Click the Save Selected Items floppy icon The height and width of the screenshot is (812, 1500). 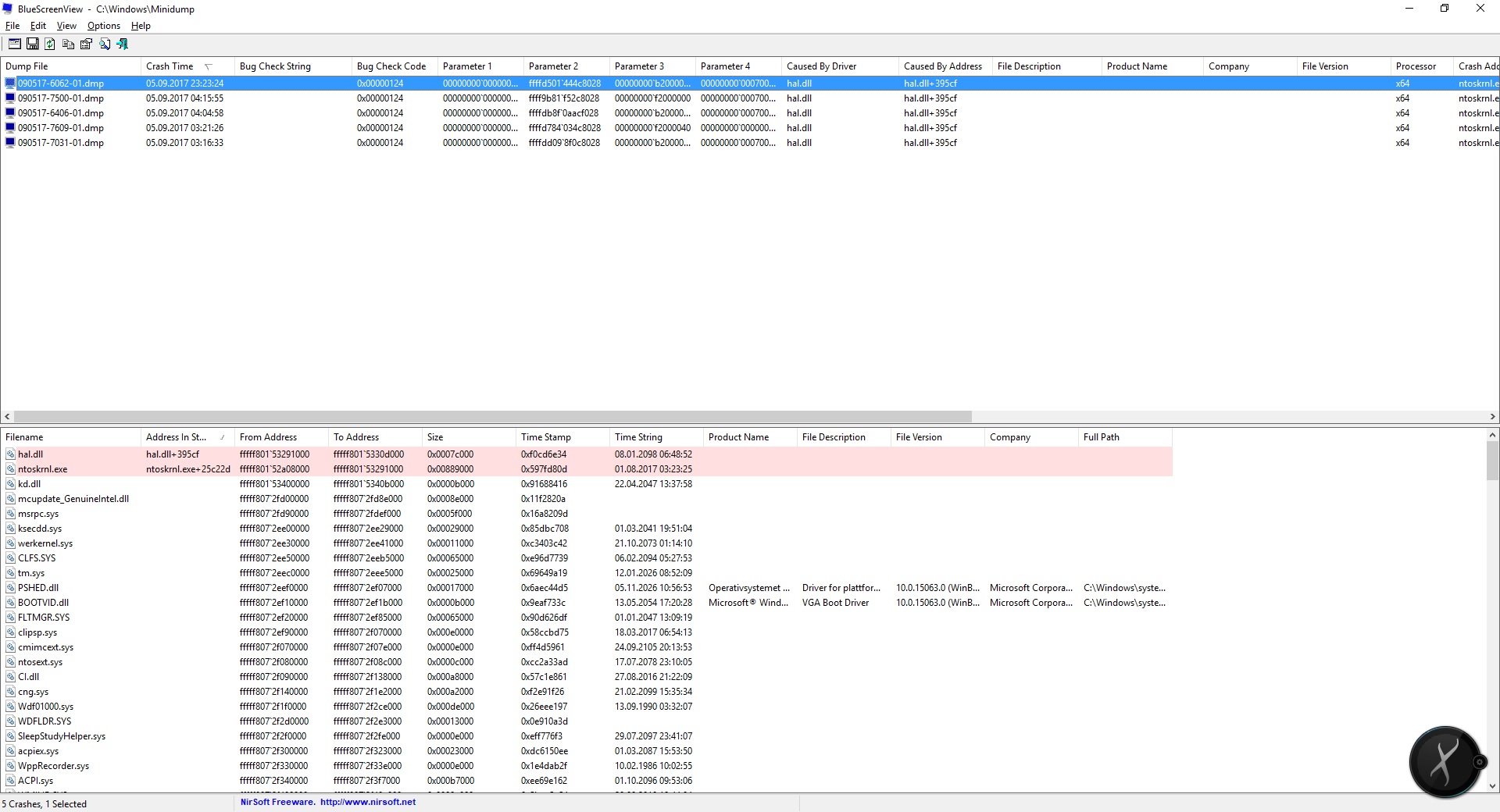pos(33,44)
